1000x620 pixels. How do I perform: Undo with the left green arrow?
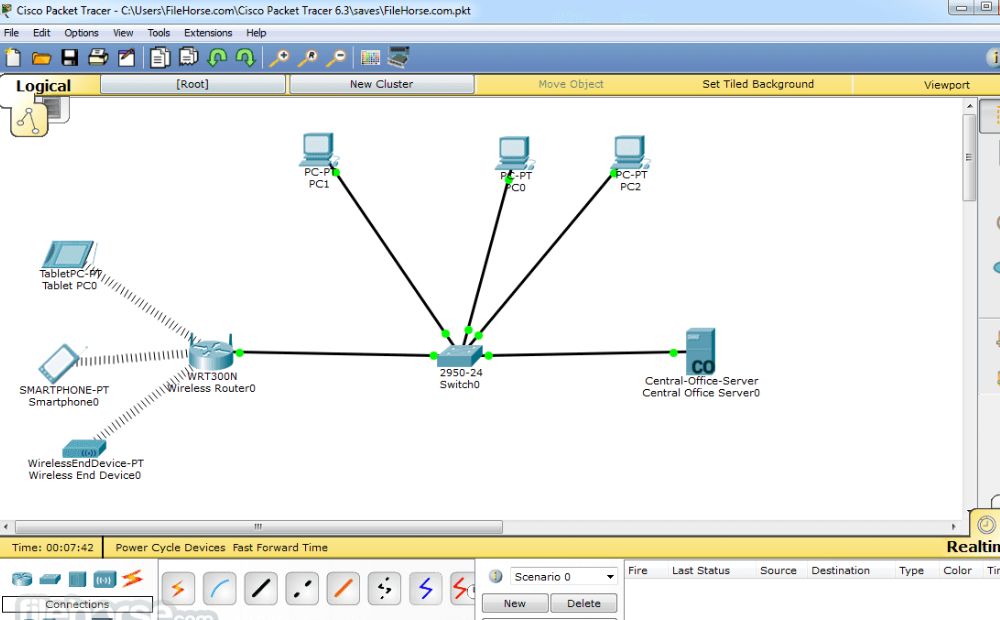pos(217,58)
